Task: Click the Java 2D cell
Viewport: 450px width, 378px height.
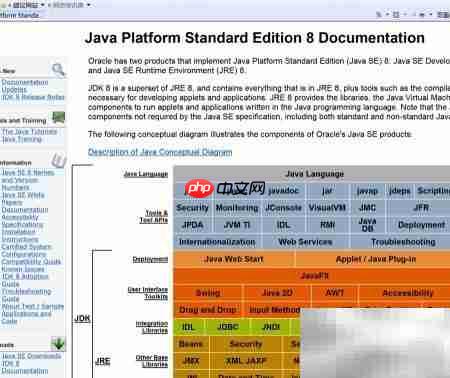Action: click(x=277, y=293)
